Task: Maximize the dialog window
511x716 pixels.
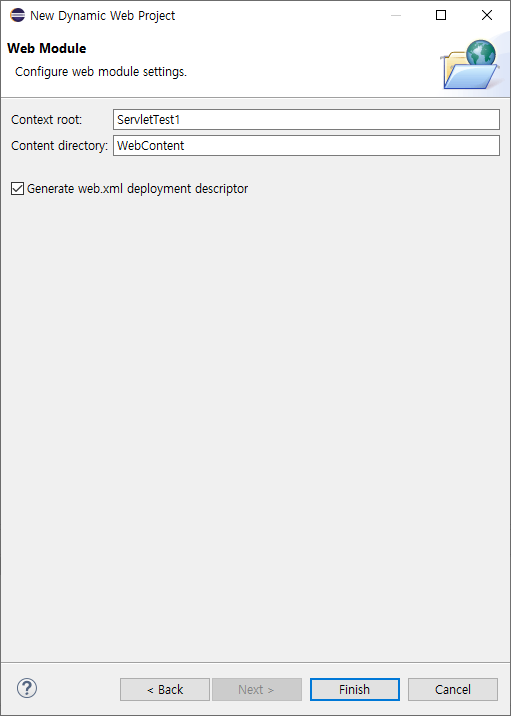Action: click(x=441, y=16)
